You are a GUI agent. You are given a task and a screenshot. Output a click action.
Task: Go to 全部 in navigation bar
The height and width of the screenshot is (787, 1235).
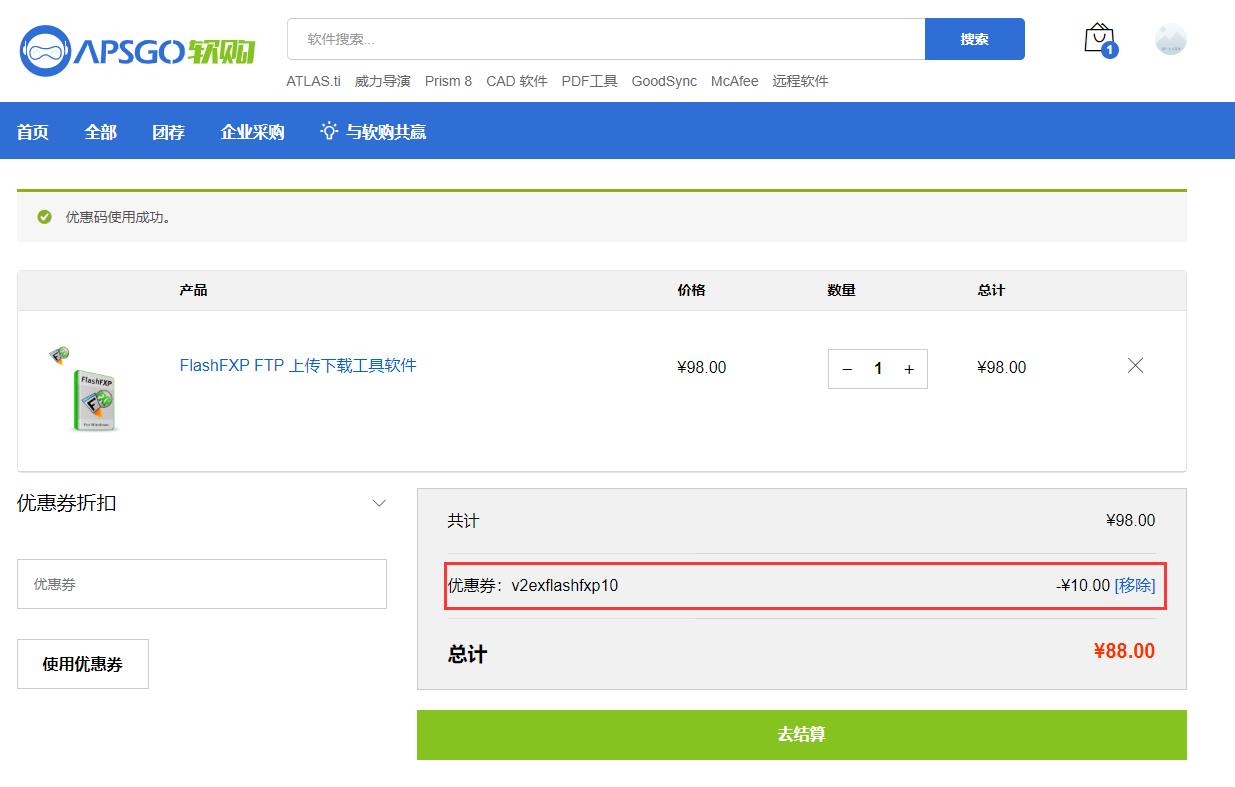[x=101, y=132]
